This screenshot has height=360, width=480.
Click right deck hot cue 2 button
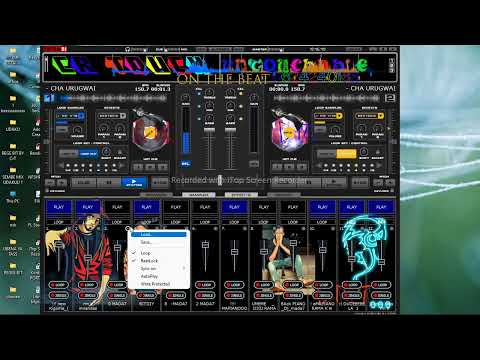[289, 167]
